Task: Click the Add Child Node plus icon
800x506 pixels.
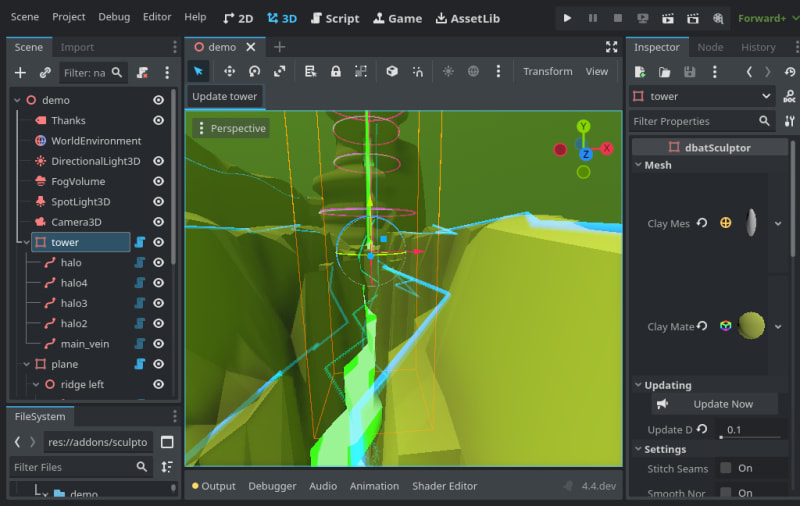Action: (x=20, y=72)
